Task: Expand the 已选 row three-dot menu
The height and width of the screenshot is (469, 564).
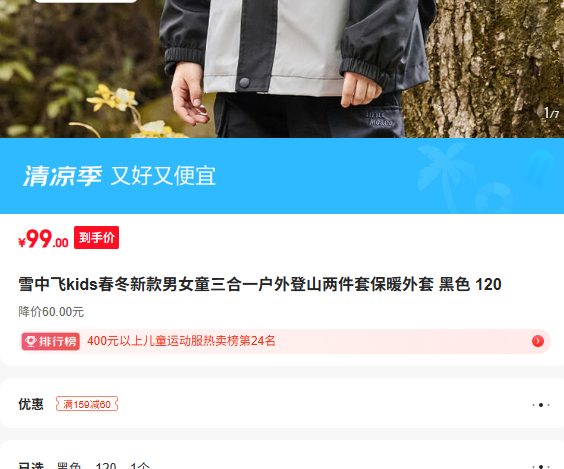Action: (541, 466)
